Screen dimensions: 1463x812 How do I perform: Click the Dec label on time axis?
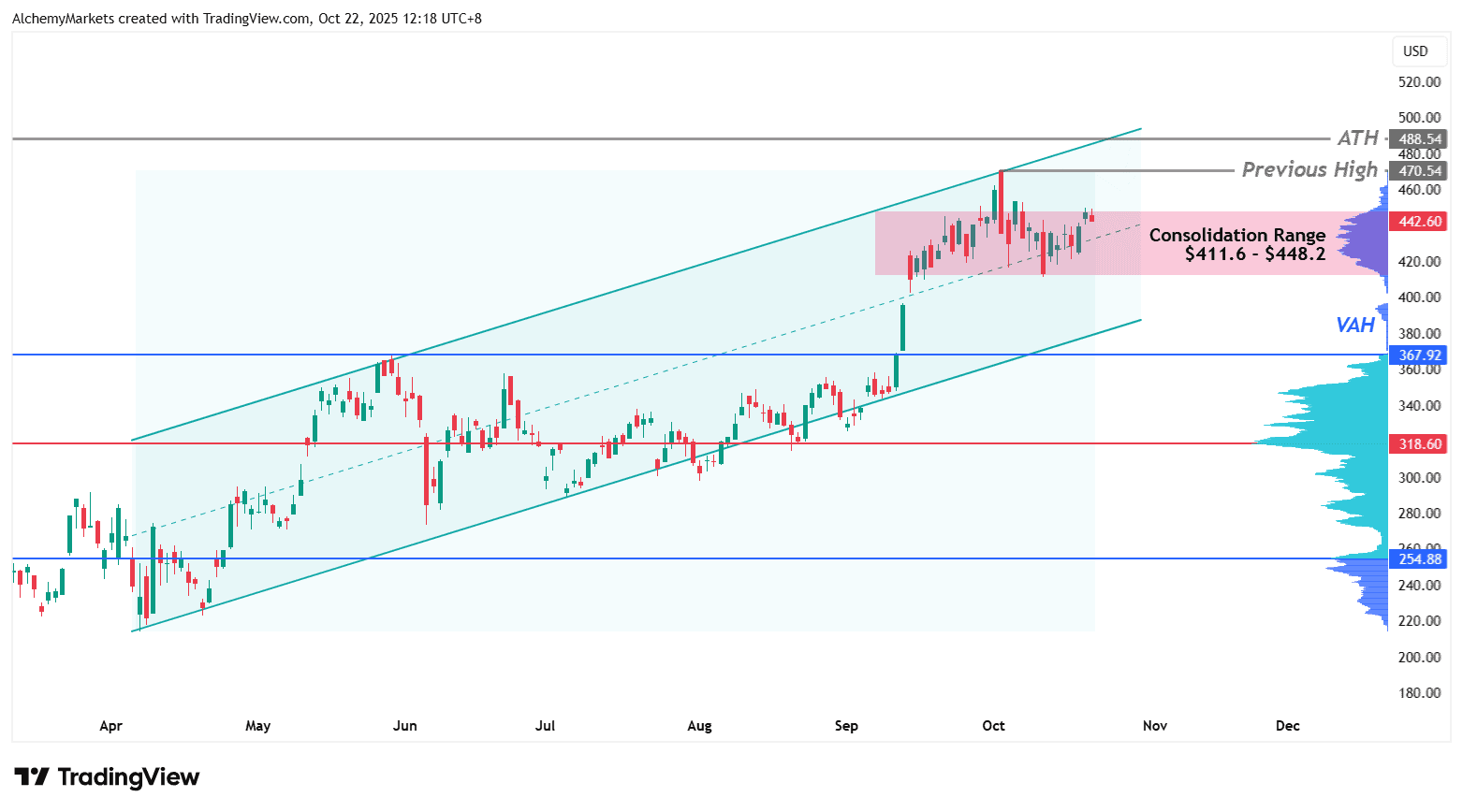[x=1287, y=726]
